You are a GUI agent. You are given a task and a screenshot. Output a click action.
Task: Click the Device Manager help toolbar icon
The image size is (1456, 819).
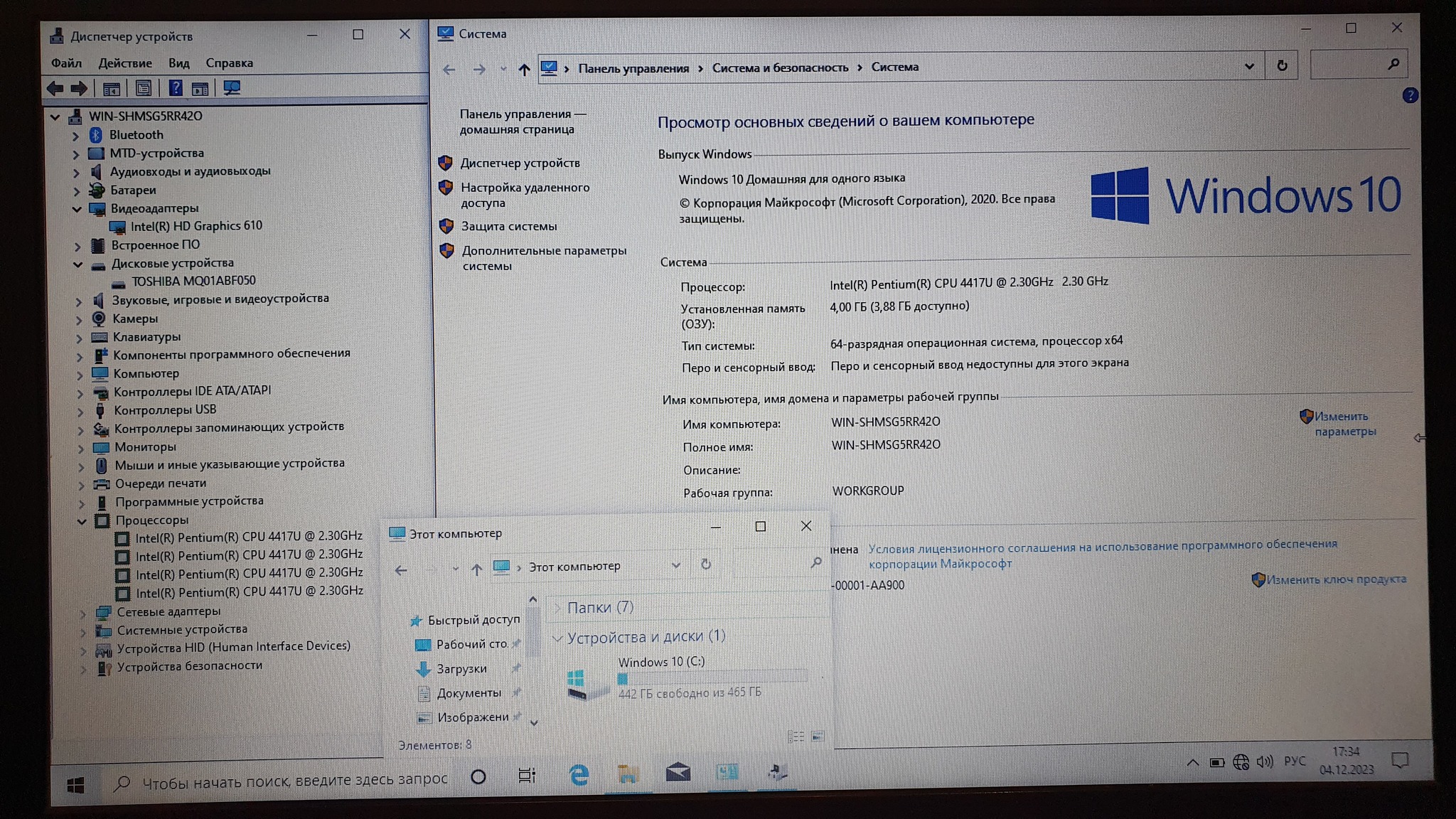[175, 88]
